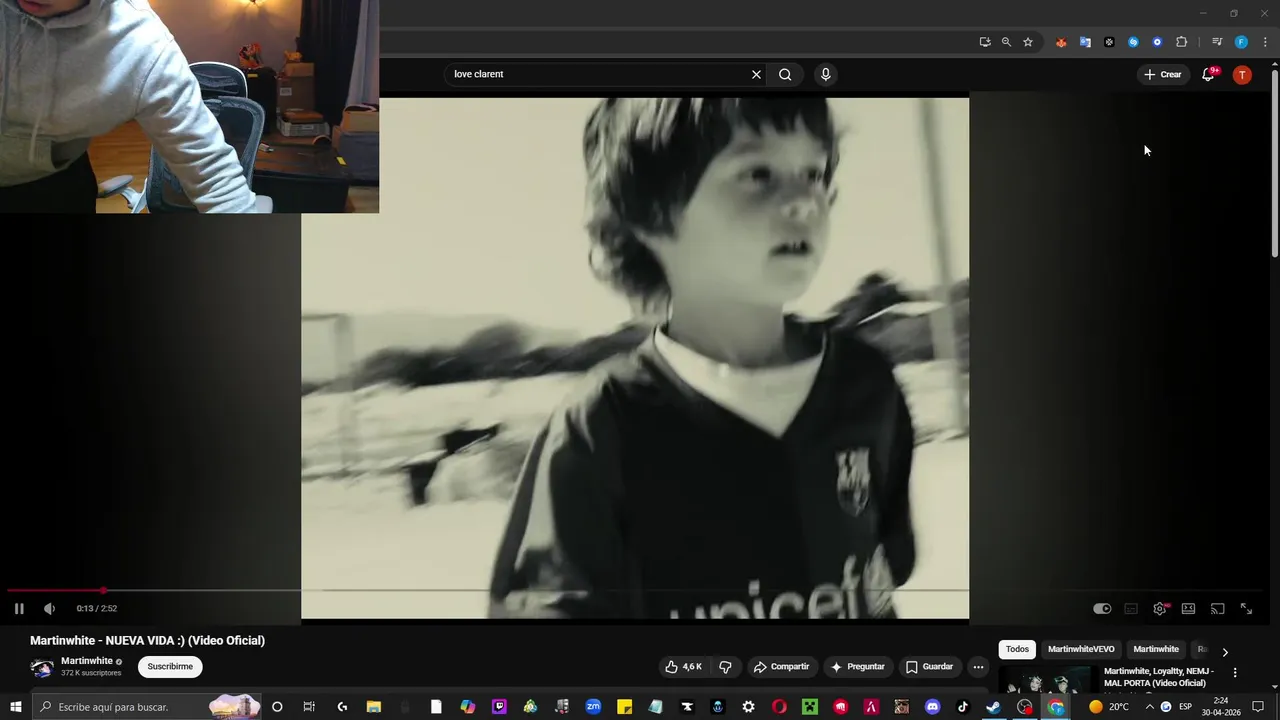The height and width of the screenshot is (720, 1280).
Task: Open Zoom from the taskbar
Action: (593, 707)
